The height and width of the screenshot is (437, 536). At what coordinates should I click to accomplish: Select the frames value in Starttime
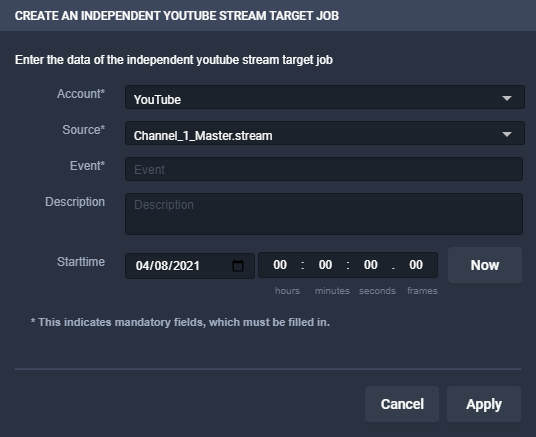416,265
